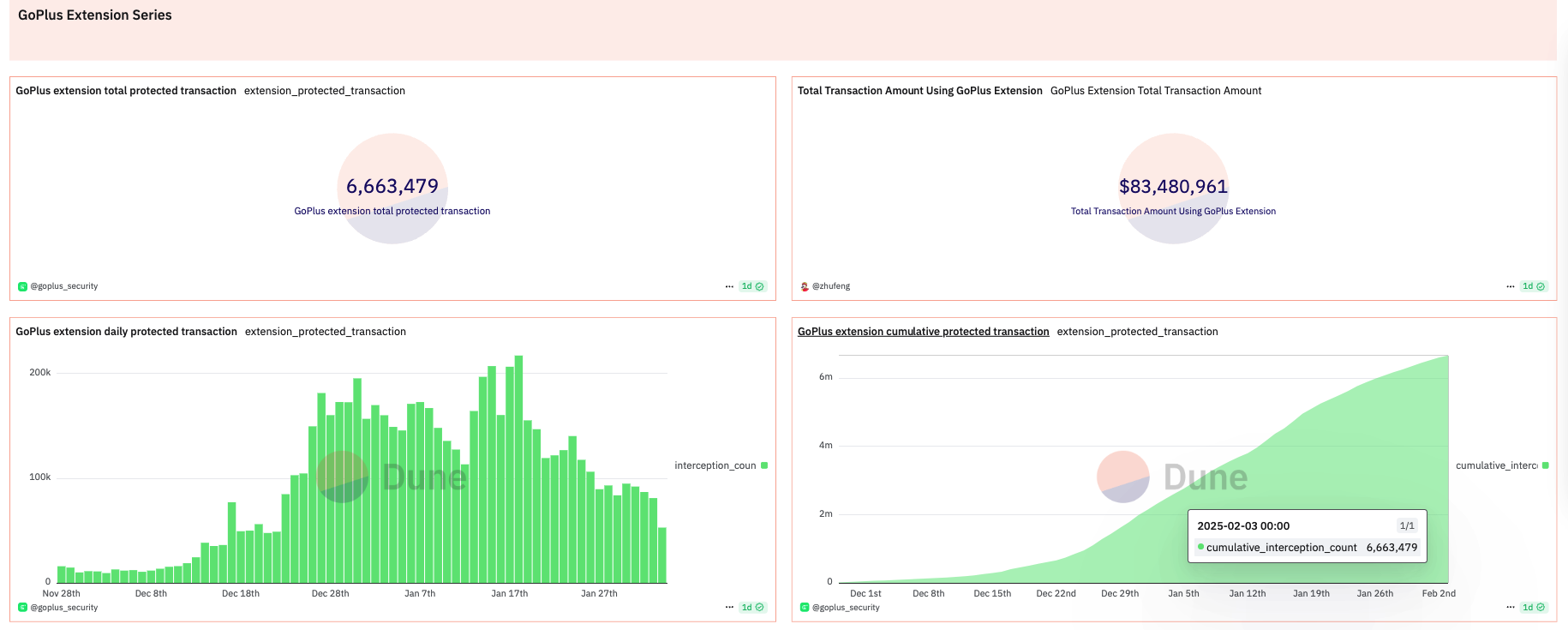
Task: Open GoPlus extension cumulative protected transaction title link
Action: click(923, 332)
